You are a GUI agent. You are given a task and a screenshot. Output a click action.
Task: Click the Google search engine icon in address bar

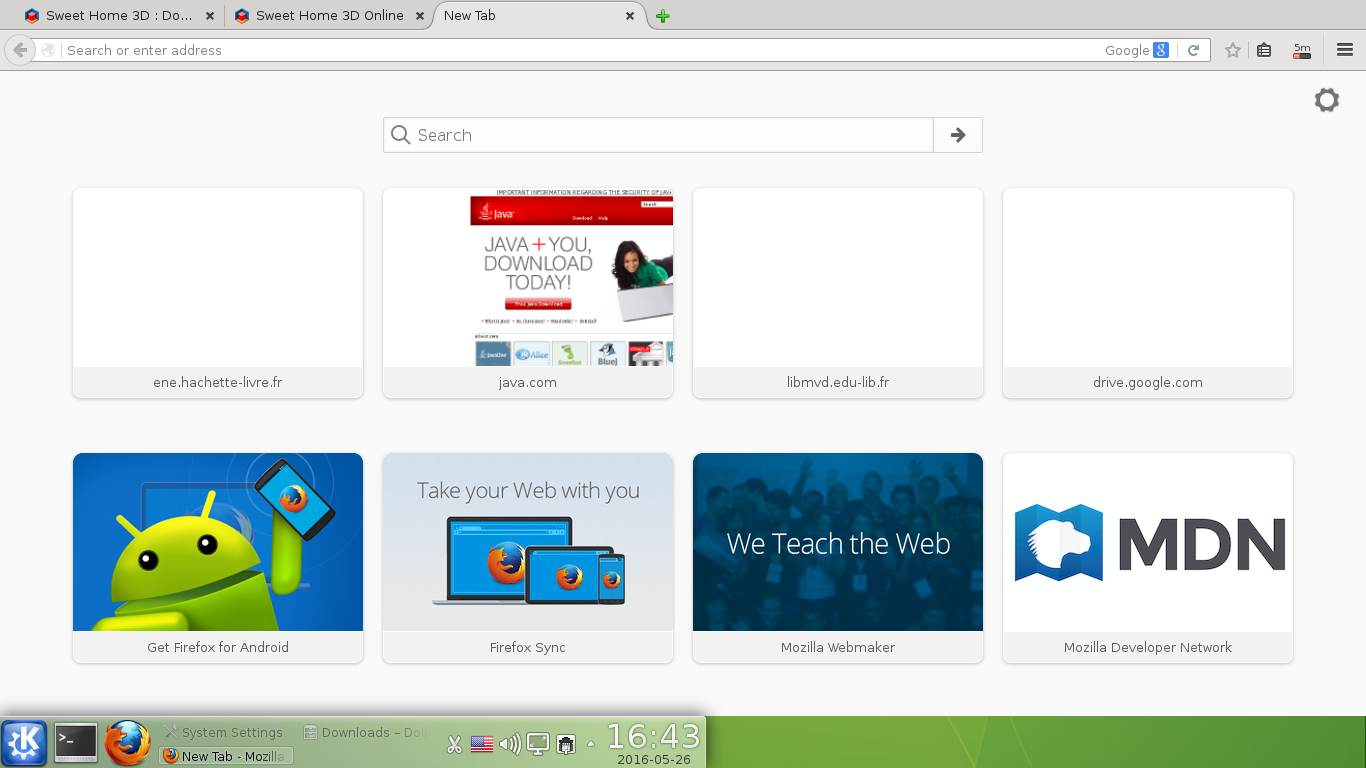[1161, 50]
